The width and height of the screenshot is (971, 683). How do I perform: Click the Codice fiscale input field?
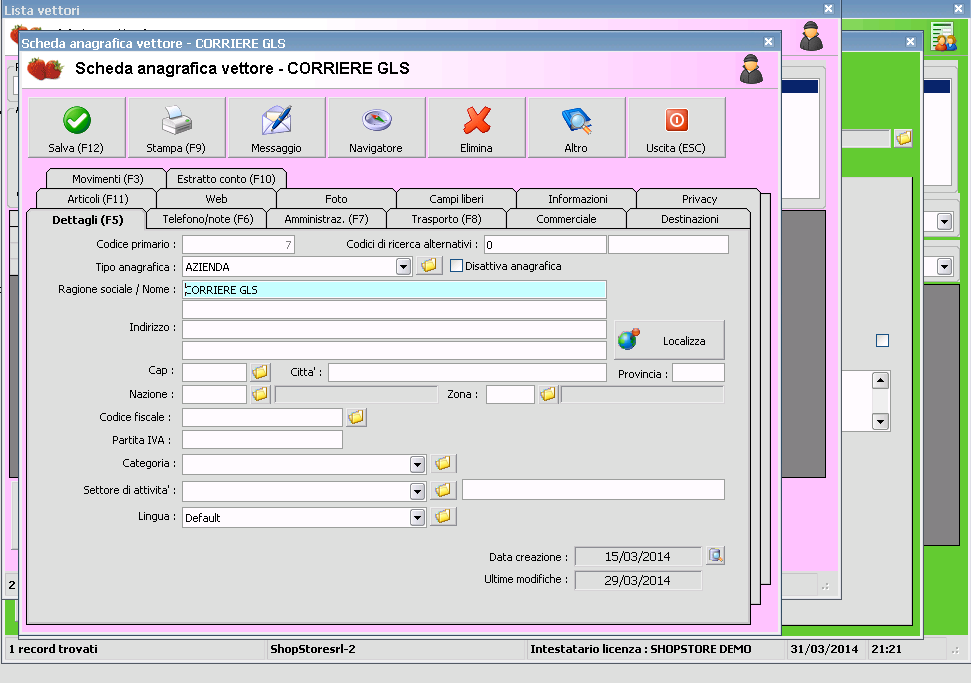(262, 417)
